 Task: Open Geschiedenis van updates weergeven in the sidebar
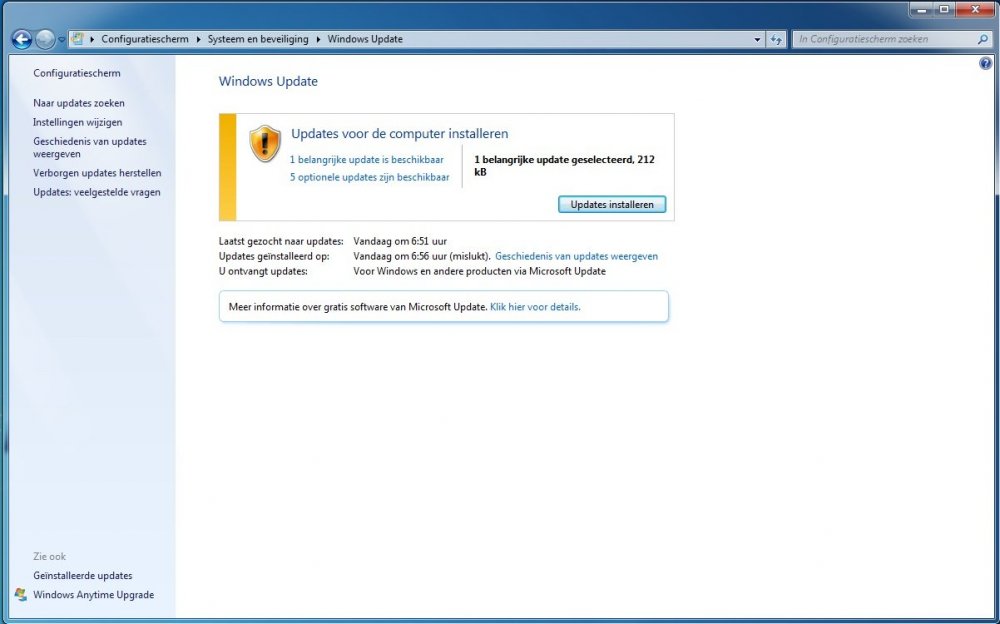(90, 147)
